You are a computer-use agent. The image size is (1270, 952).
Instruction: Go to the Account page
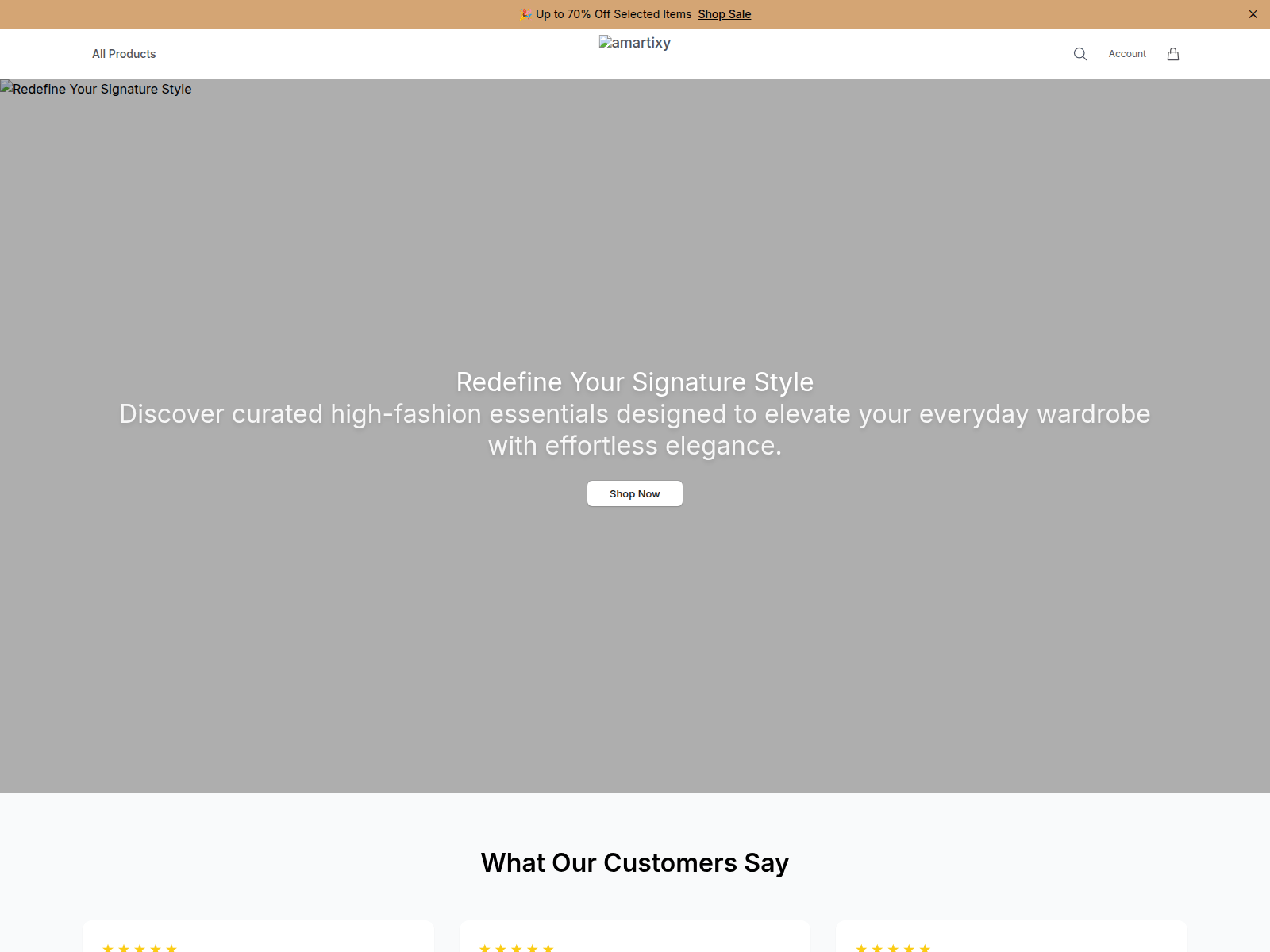tap(1127, 54)
